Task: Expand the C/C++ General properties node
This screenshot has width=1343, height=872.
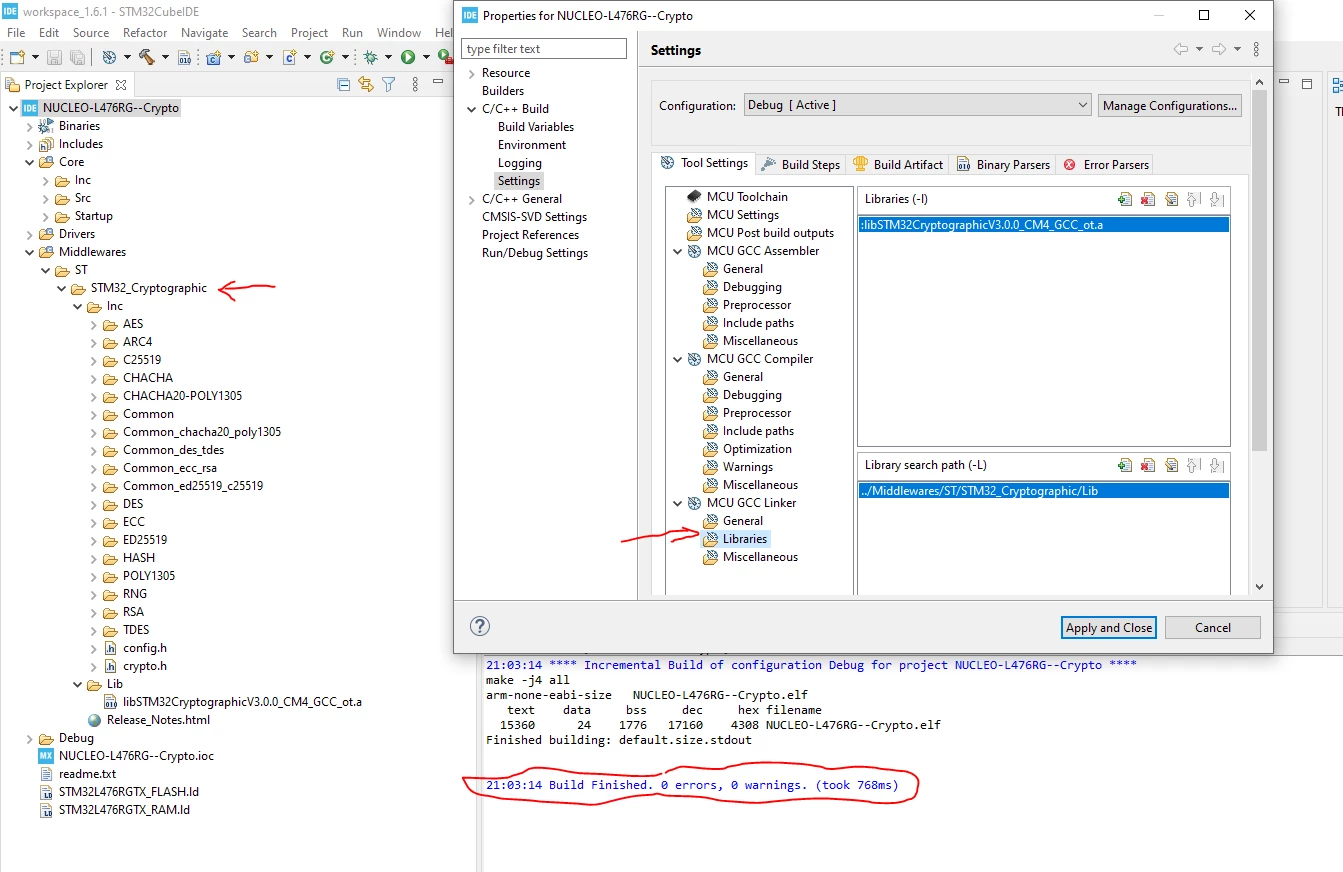Action: pos(472,199)
